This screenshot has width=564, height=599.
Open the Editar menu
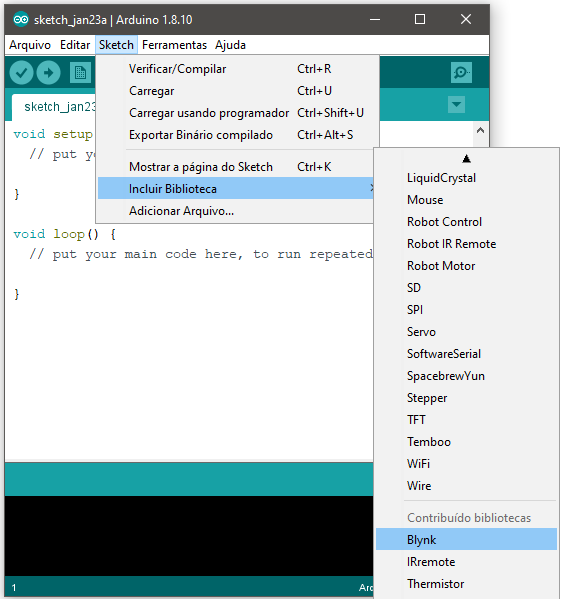point(75,45)
